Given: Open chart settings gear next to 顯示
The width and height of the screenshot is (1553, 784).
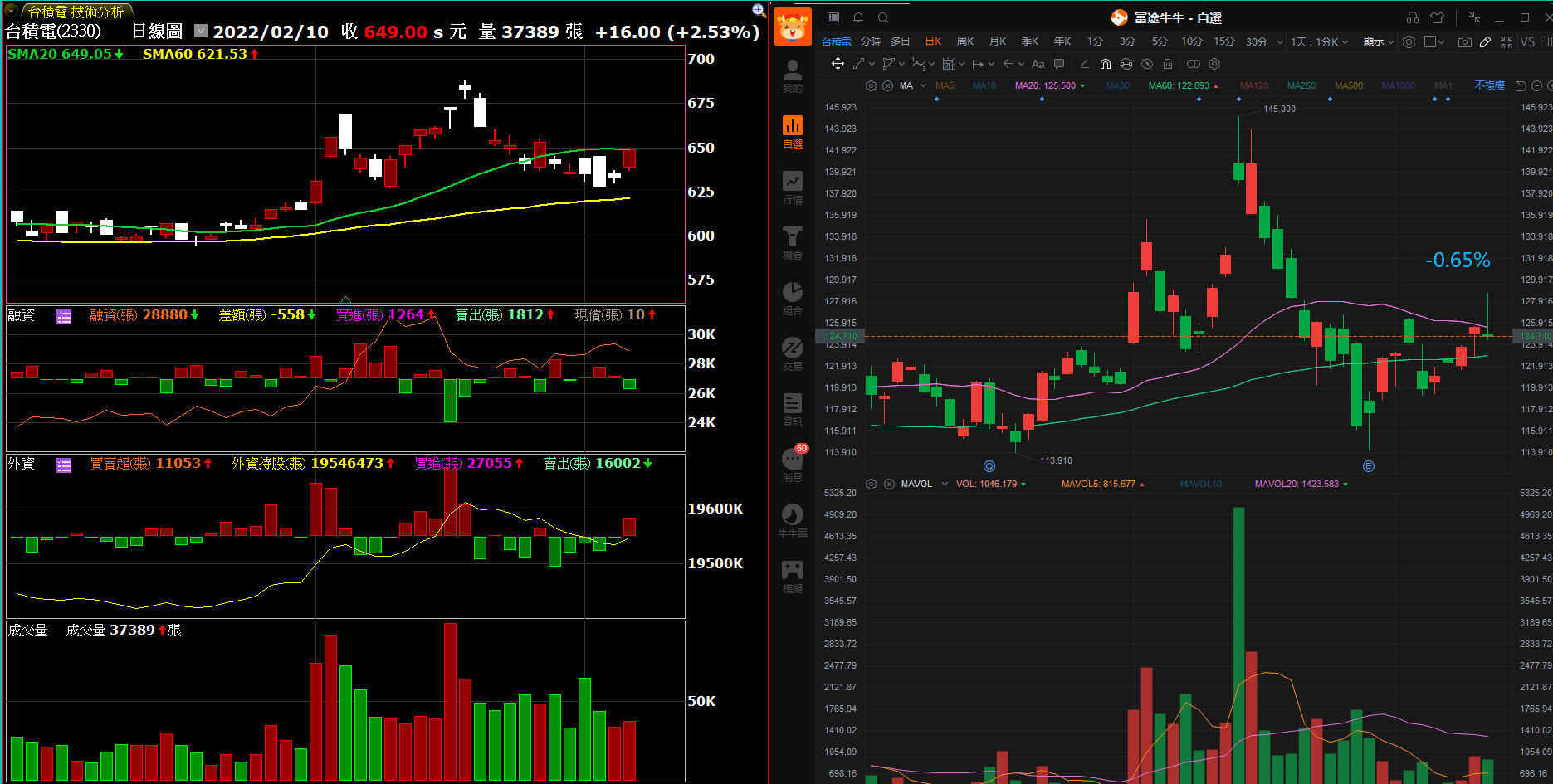Looking at the screenshot, I should (x=1409, y=41).
